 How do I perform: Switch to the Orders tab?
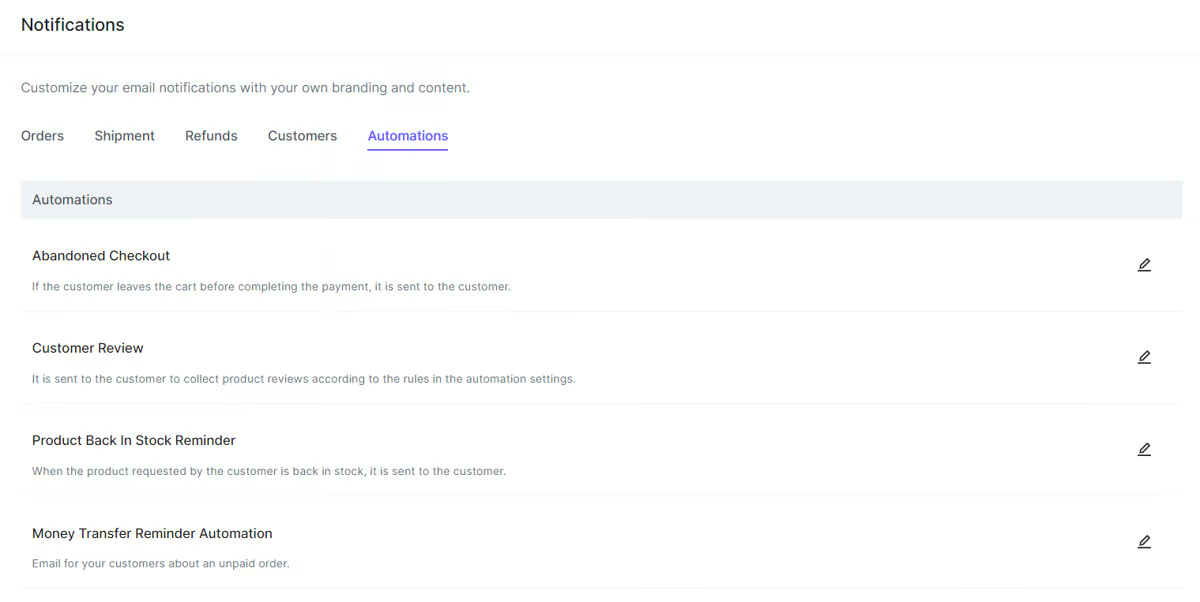(x=42, y=136)
